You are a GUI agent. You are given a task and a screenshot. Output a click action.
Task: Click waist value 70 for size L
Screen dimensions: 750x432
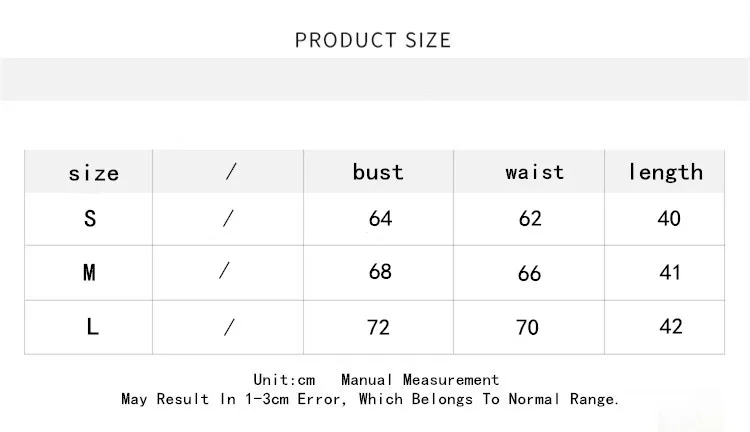tap(528, 328)
